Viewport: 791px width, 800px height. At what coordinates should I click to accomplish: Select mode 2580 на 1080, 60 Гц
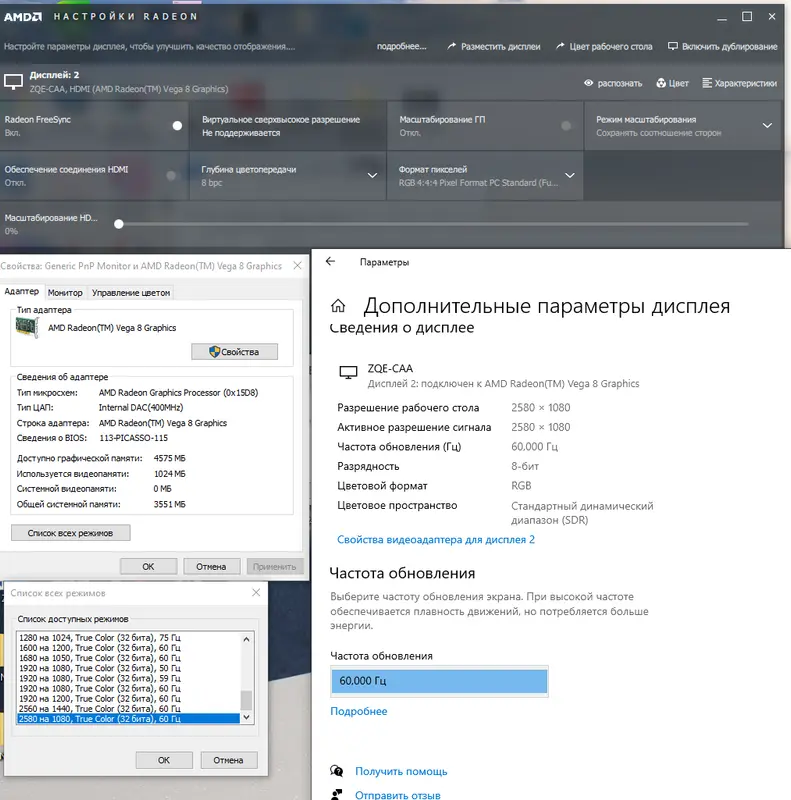129,719
